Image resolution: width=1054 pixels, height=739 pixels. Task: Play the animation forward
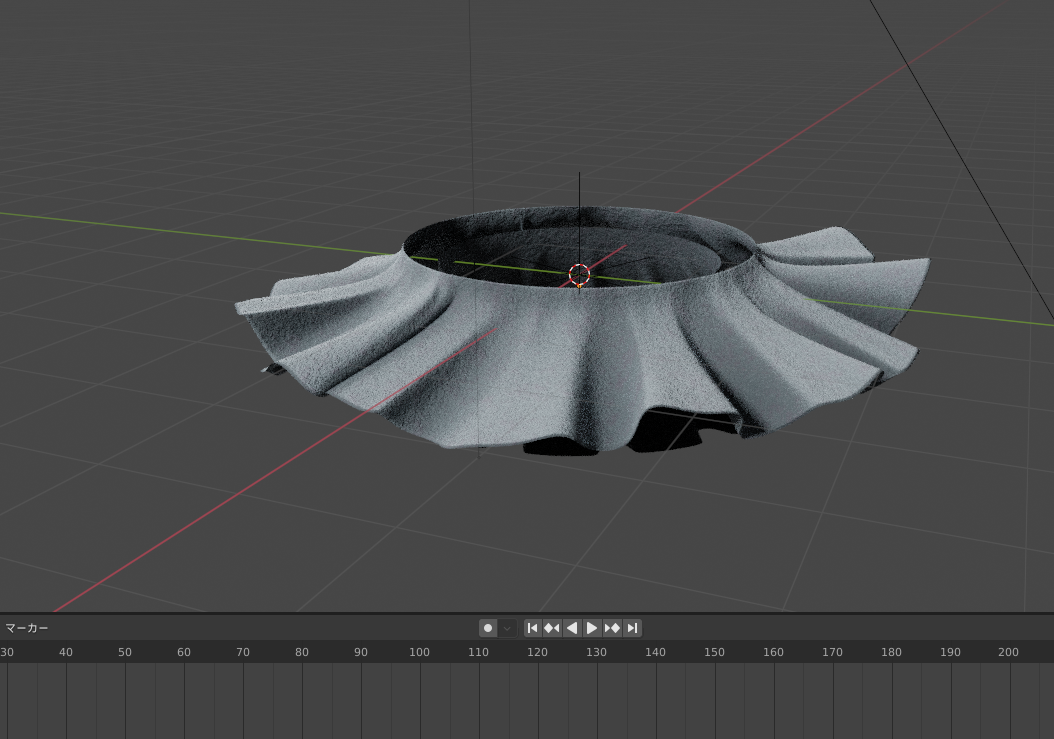(592, 628)
